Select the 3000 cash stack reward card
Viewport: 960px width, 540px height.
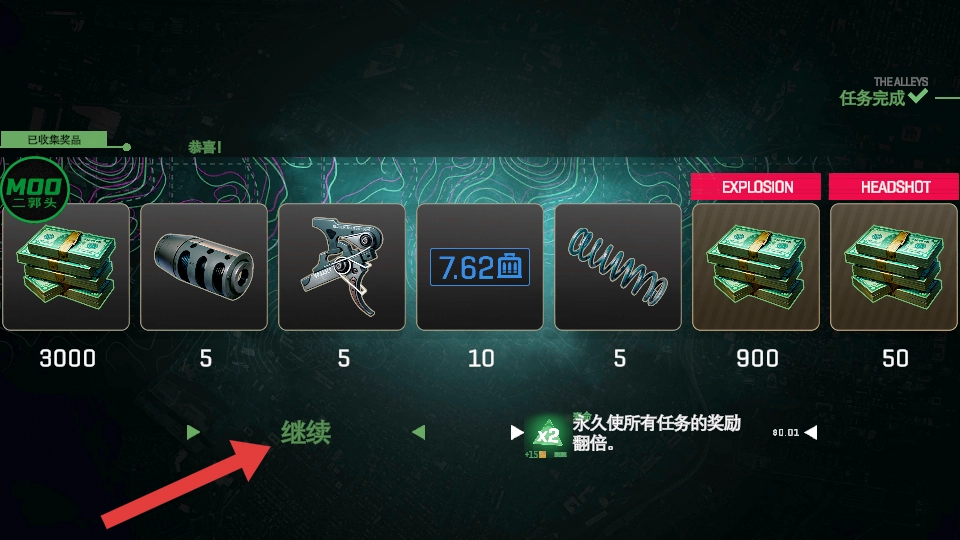pos(66,267)
